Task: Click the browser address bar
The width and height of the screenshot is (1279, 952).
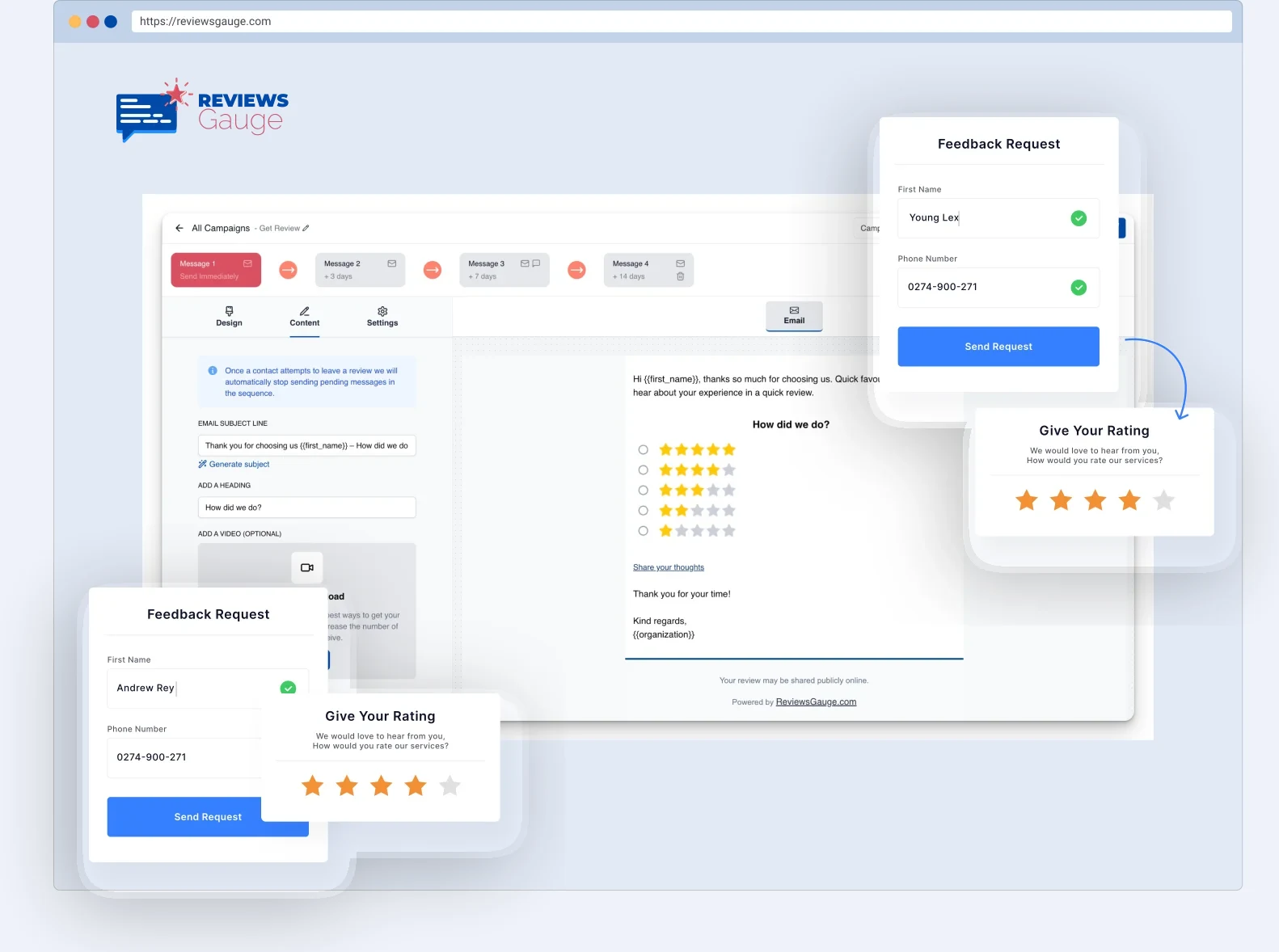Action: pos(682,22)
